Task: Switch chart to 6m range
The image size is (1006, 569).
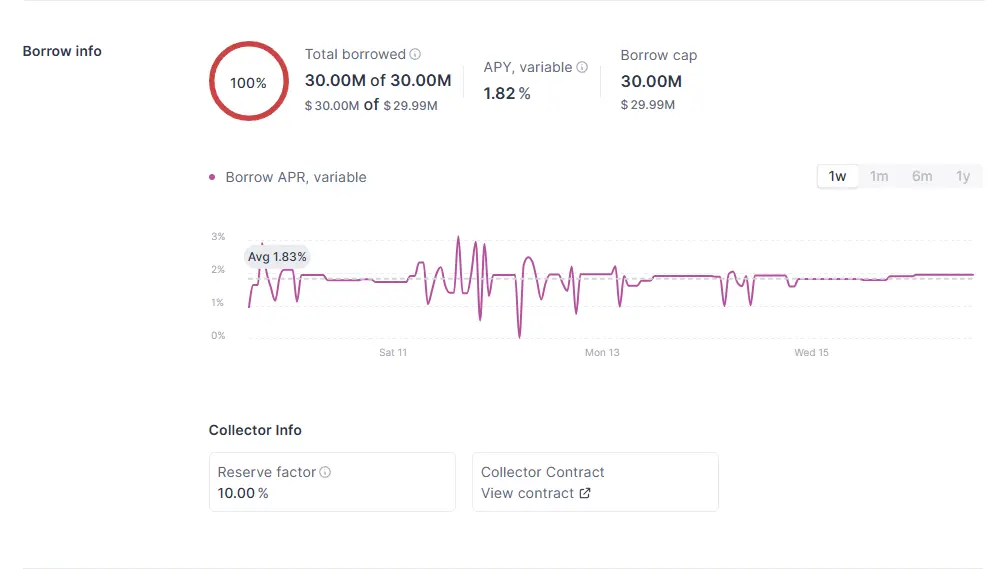Action: coord(921,176)
